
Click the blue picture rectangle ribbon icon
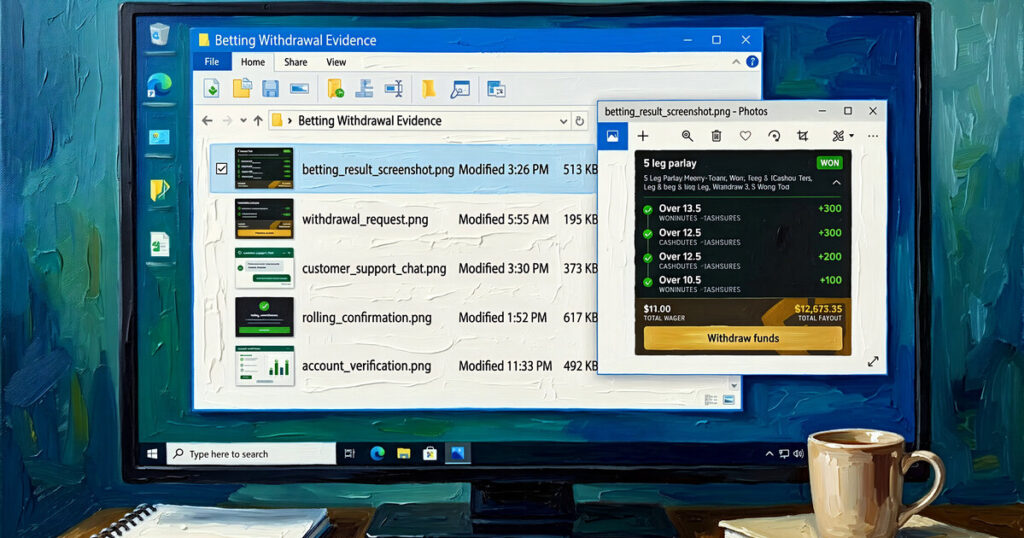[x=299, y=89]
